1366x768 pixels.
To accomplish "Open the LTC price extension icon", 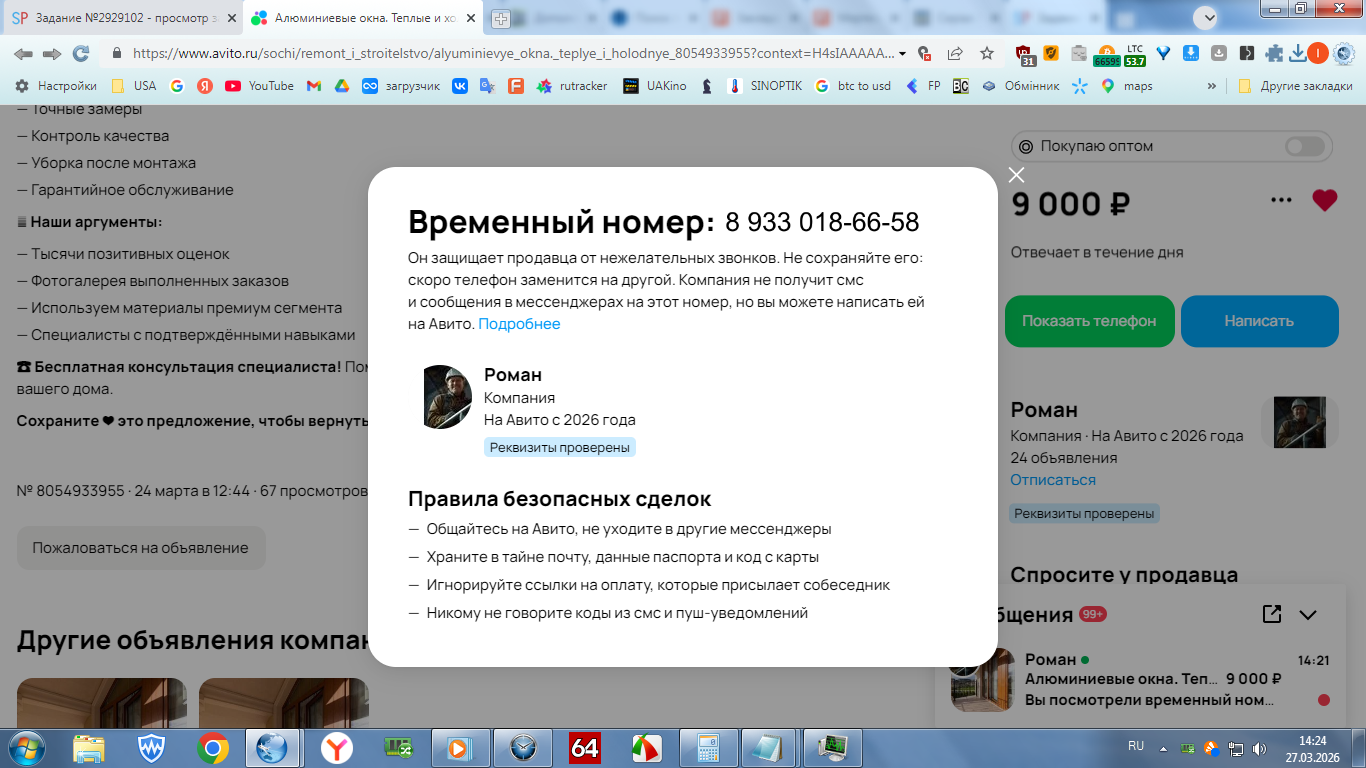I will [x=1134, y=55].
